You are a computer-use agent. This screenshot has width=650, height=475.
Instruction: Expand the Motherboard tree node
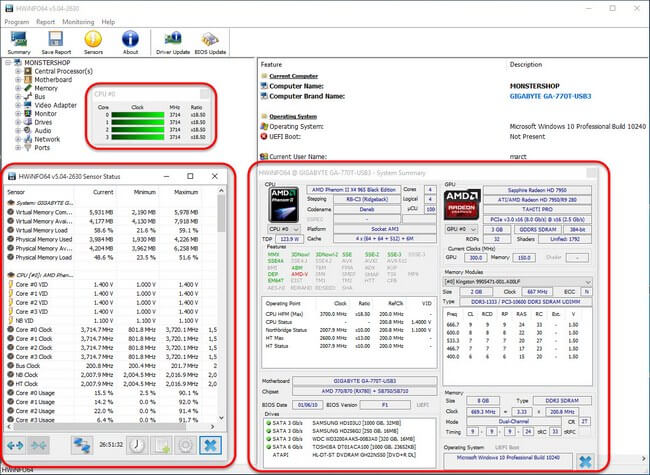[x=18, y=80]
